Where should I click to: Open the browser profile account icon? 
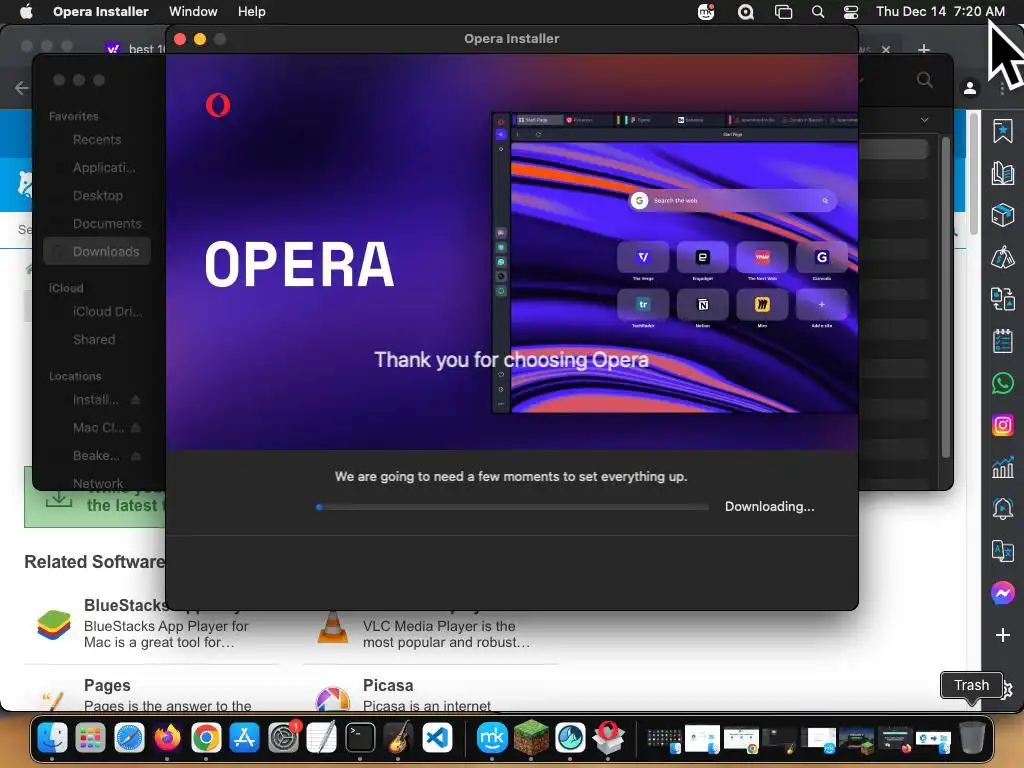coord(970,88)
